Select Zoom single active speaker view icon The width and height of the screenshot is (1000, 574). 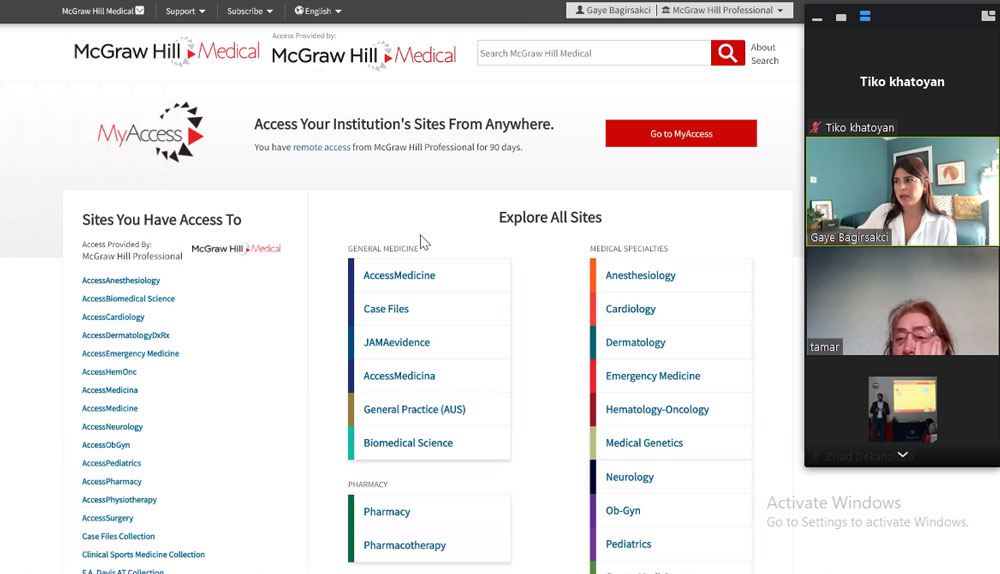841,17
